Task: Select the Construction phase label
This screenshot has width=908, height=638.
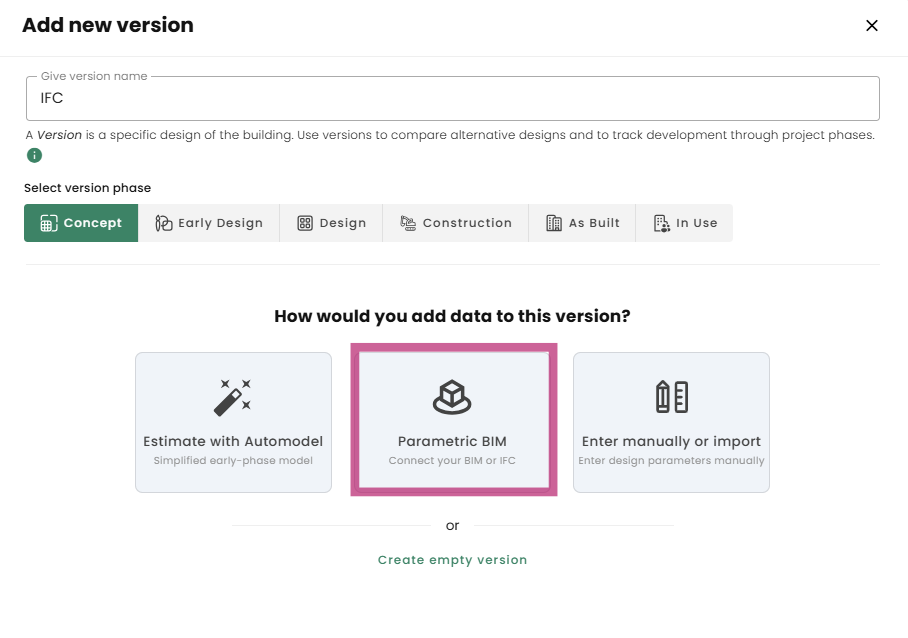Action: [x=467, y=223]
